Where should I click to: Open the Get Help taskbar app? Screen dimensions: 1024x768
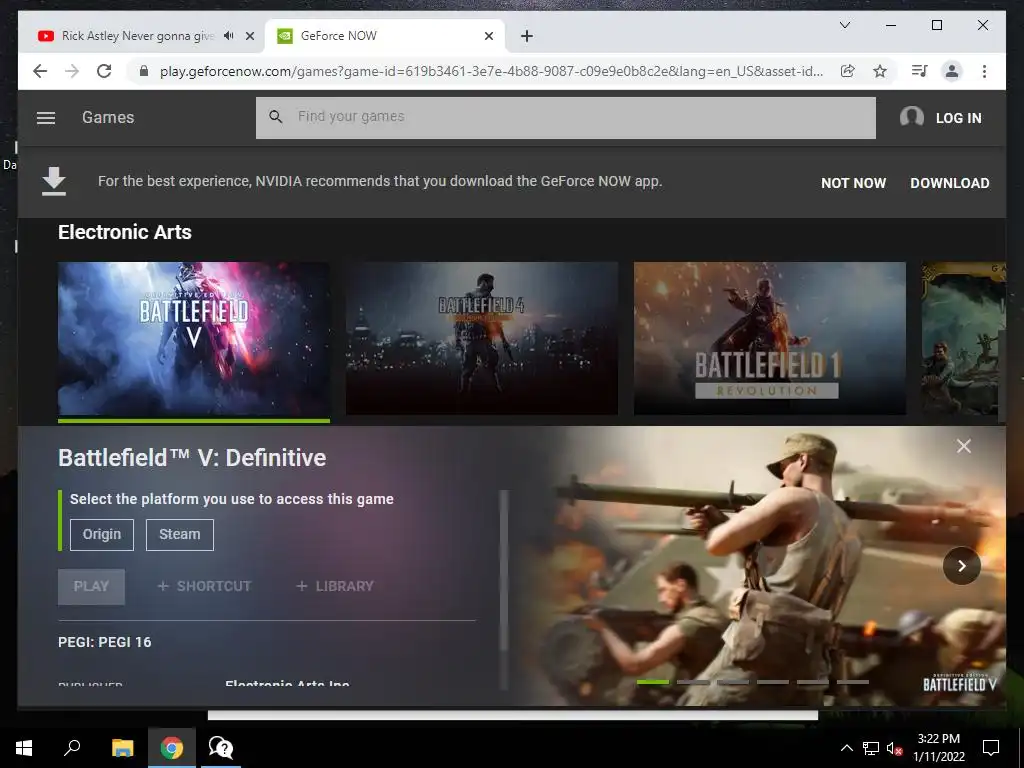[x=221, y=748]
